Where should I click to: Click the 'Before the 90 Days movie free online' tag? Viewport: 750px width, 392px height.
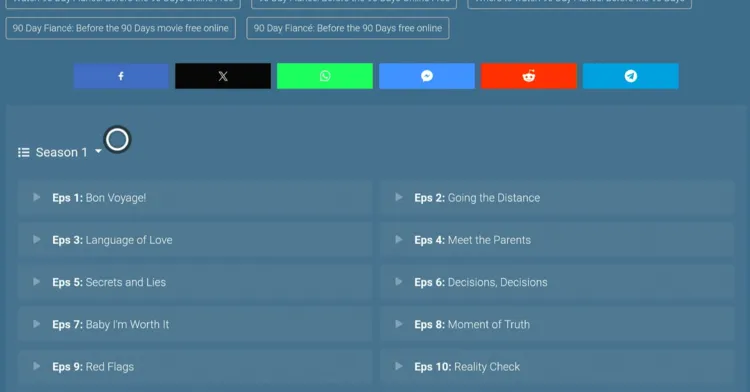[x=121, y=28]
